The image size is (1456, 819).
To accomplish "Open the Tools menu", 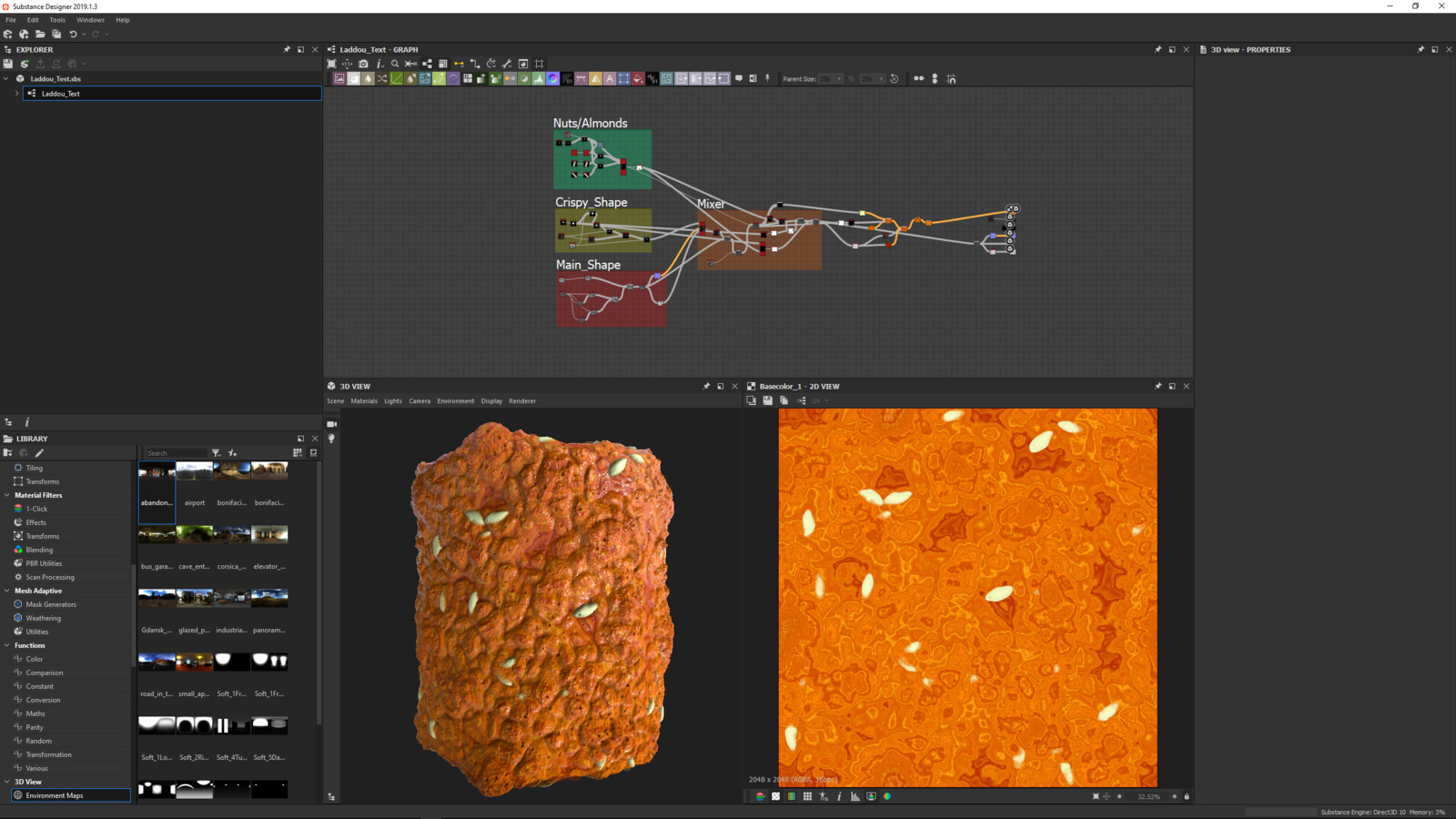I will (x=57, y=19).
